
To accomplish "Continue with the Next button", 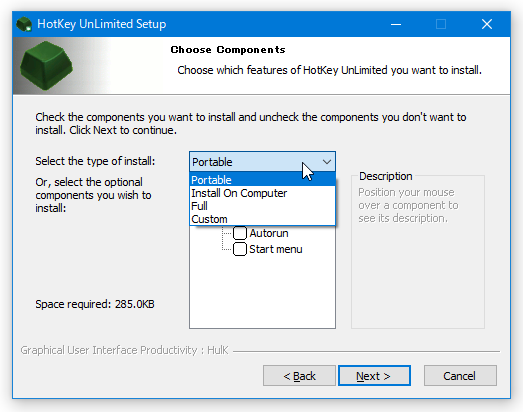I will (374, 376).
